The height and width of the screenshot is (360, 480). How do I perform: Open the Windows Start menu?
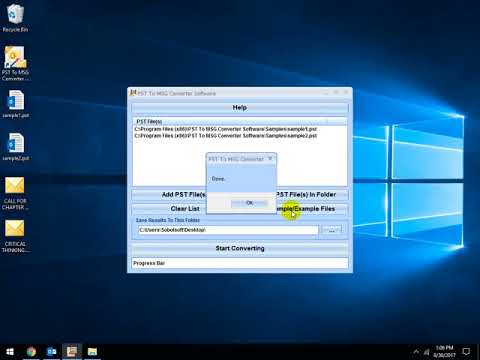click(10, 352)
